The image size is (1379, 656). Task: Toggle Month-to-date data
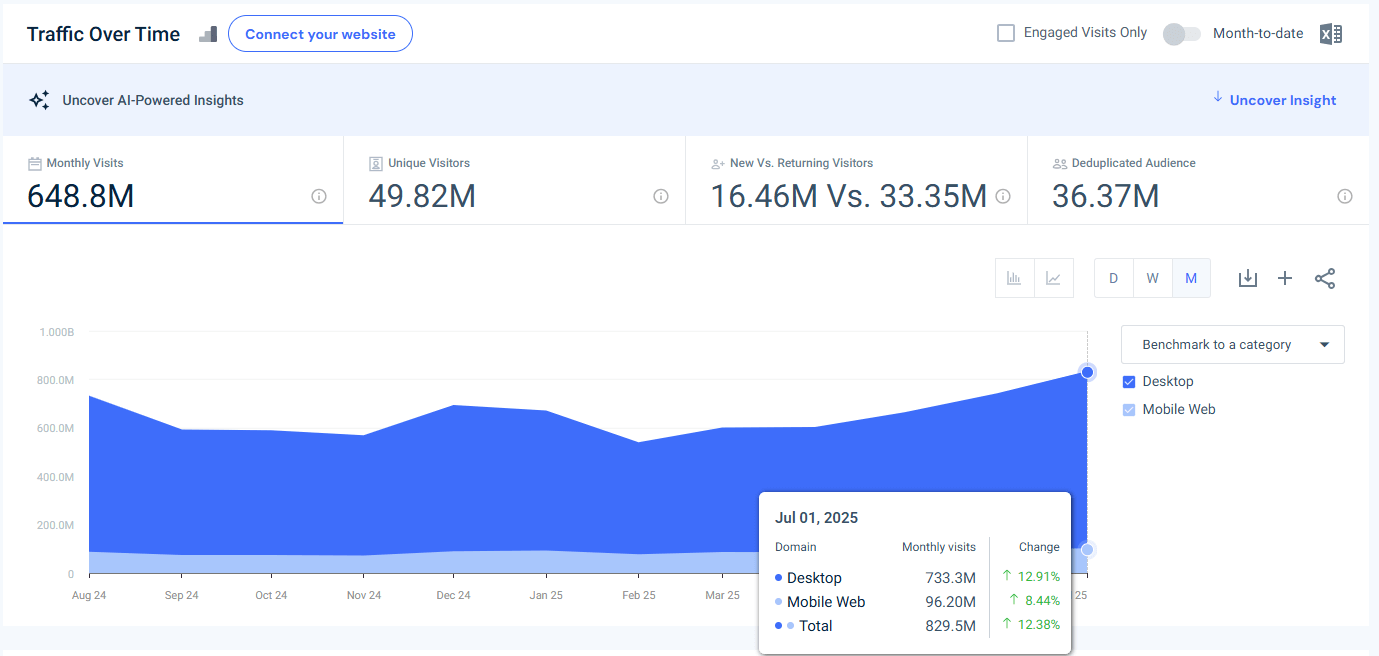tap(1181, 33)
